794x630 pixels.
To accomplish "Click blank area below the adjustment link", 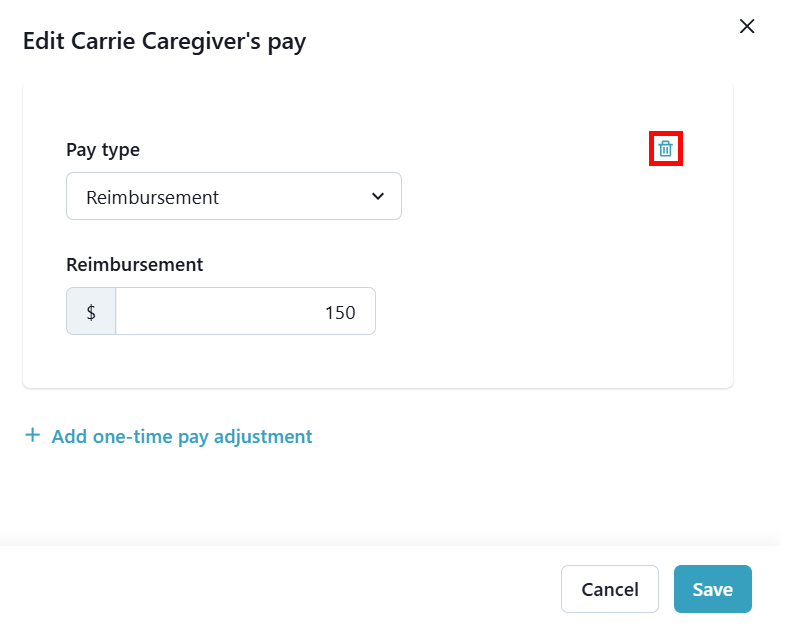I will coord(300,495).
